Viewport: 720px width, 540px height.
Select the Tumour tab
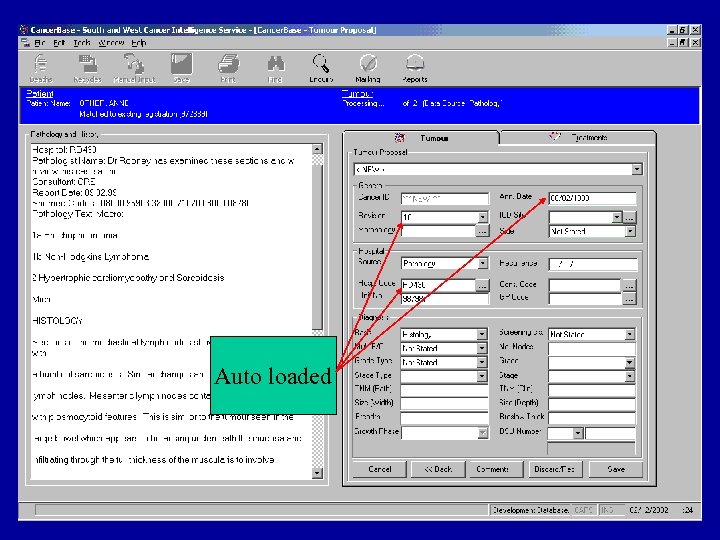(x=422, y=138)
